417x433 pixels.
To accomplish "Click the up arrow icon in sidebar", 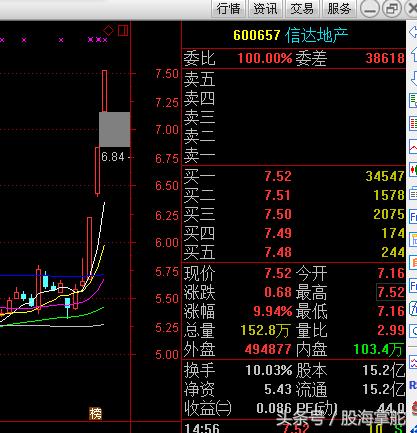I will [x=414, y=55].
